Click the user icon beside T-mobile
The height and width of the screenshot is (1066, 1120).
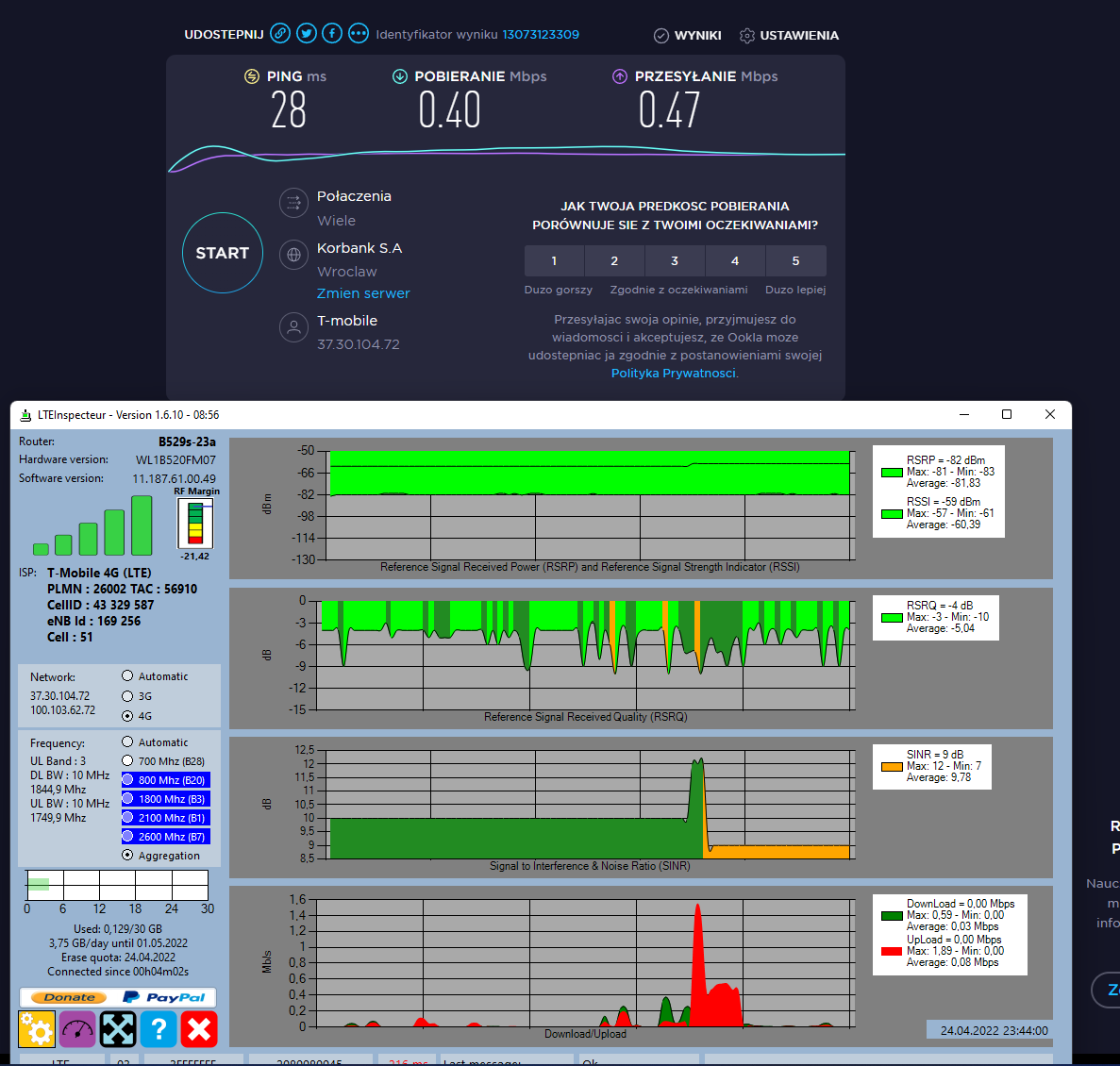tap(293, 327)
